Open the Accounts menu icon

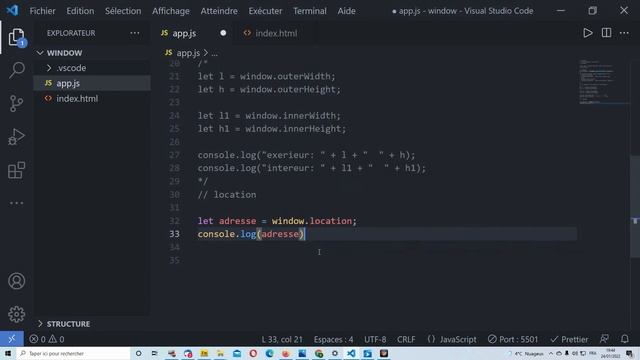pyautogui.click(x=16, y=281)
